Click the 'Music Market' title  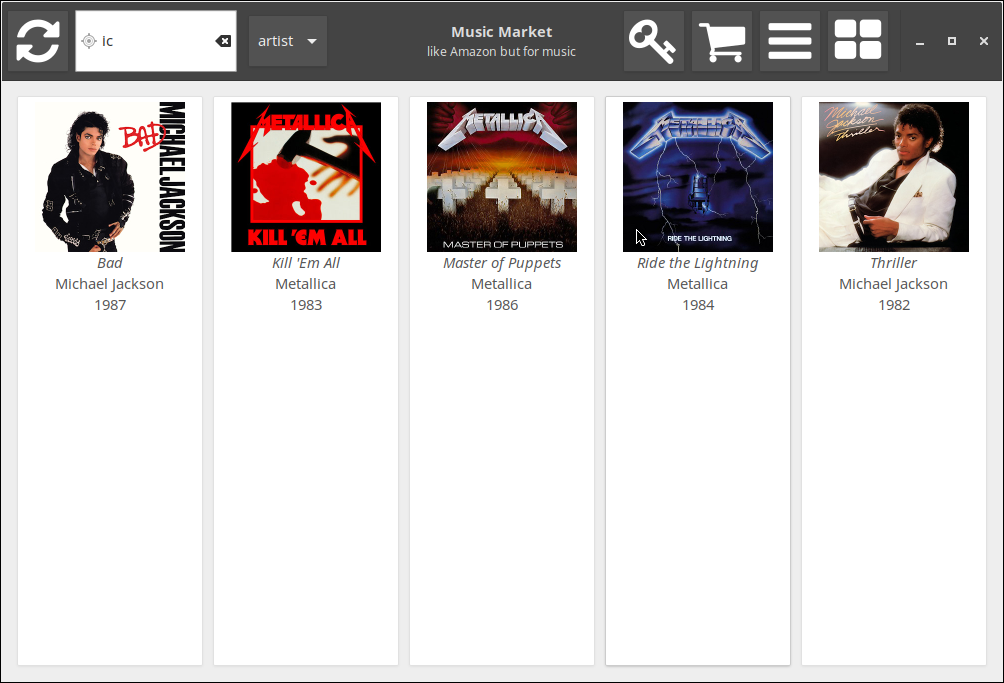click(501, 32)
